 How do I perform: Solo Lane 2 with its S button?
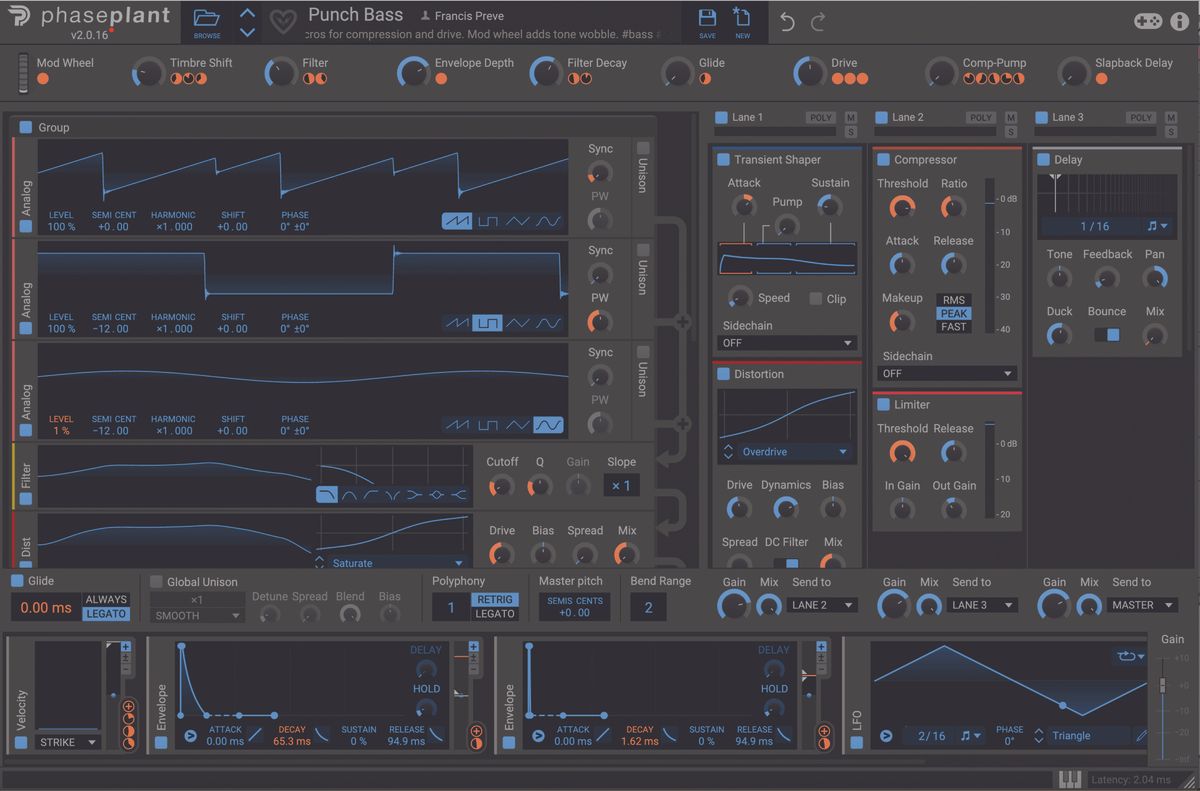(1010, 130)
